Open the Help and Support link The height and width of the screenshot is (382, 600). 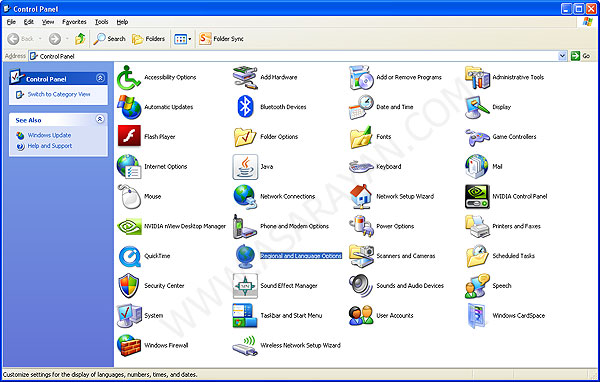(x=50, y=146)
